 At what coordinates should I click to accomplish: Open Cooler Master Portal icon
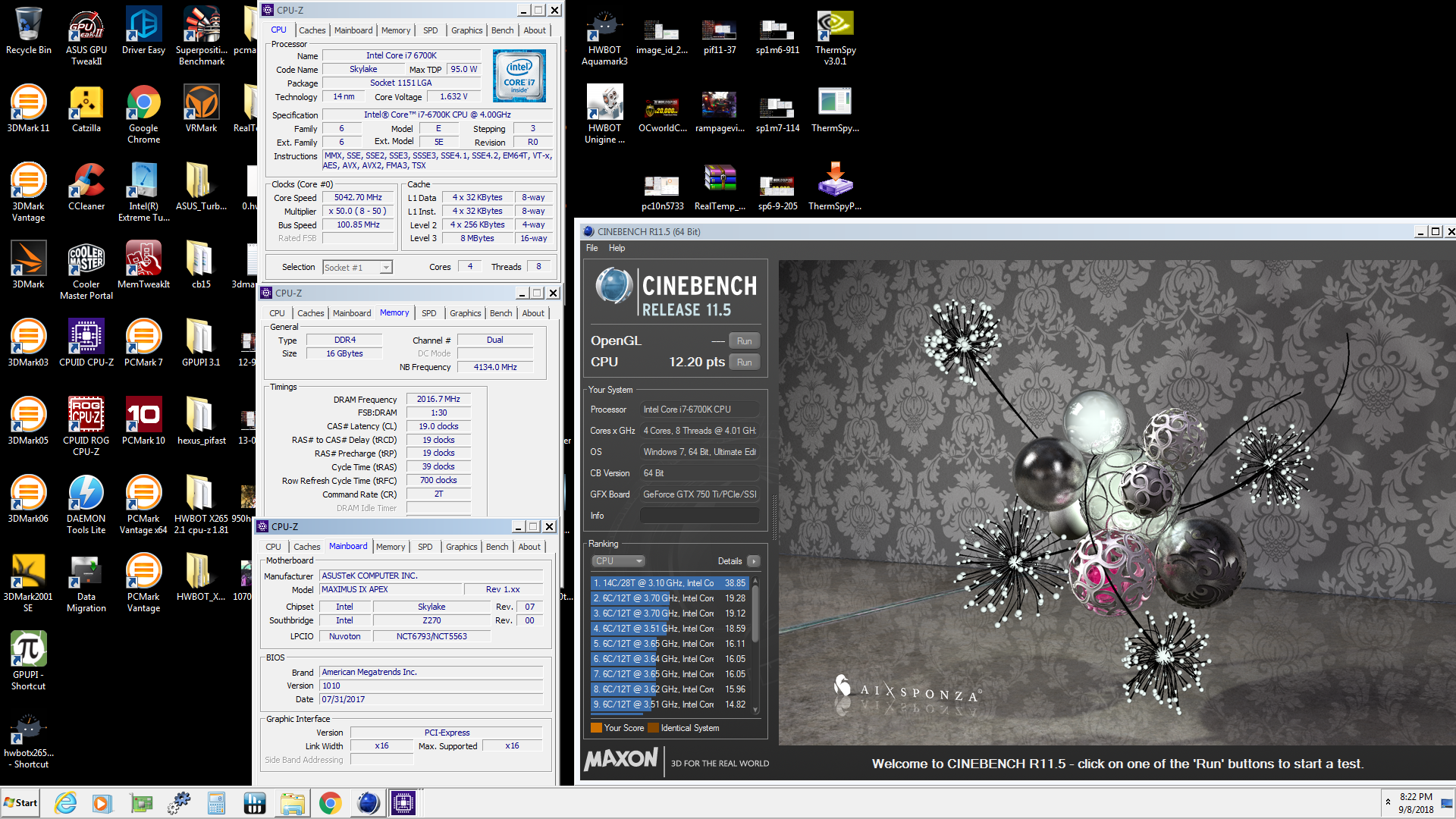pos(86,271)
